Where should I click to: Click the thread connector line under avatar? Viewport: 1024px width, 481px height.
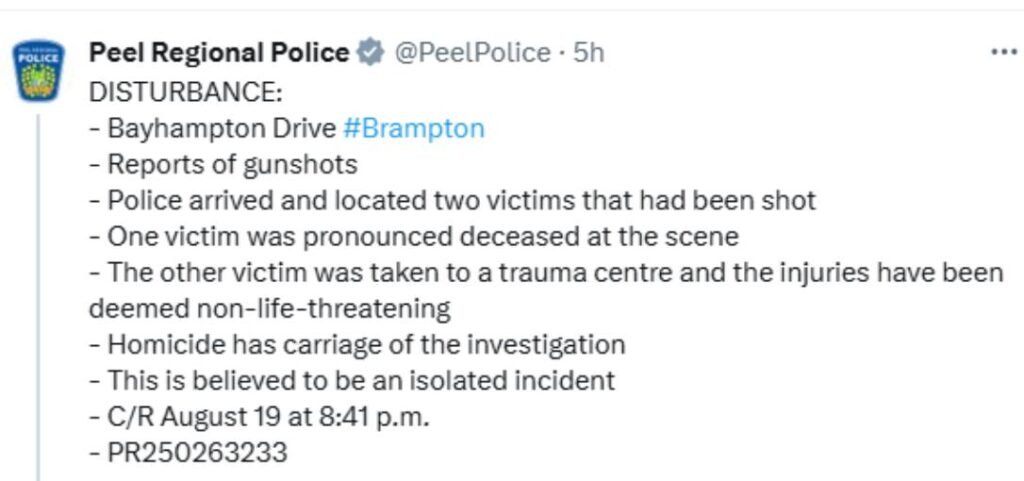click(x=38, y=298)
